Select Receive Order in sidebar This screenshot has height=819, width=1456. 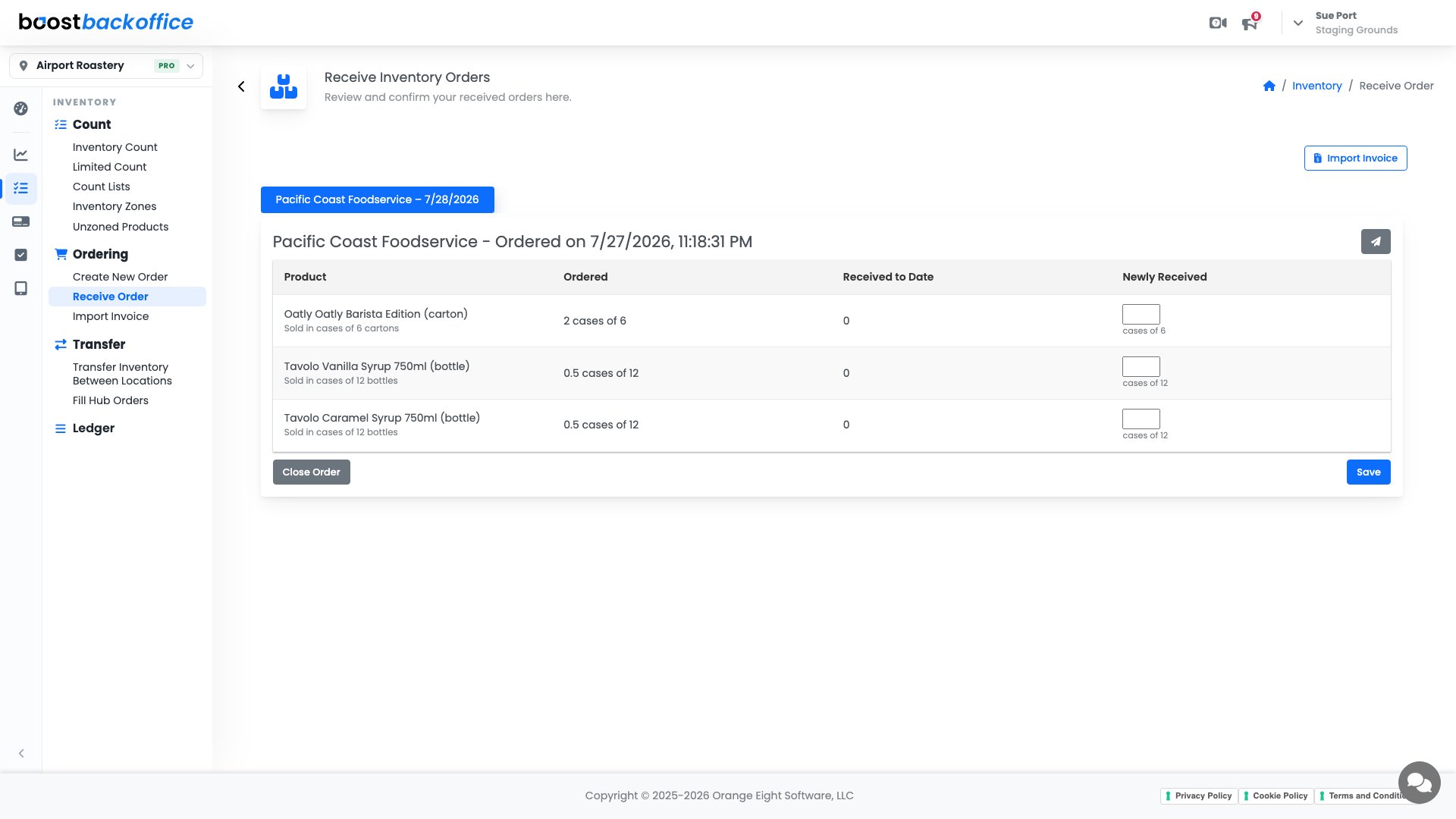point(127,297)
